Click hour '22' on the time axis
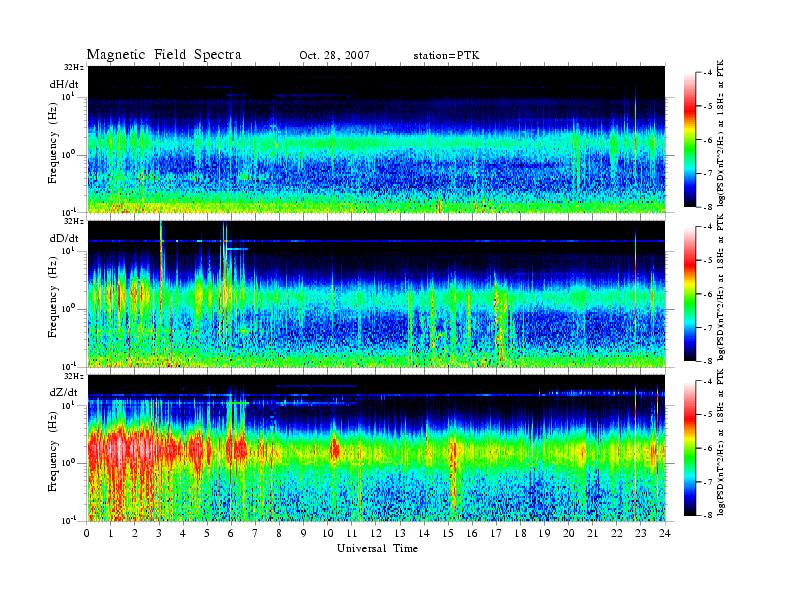This screenshot has height=612, width=792. 617,533
